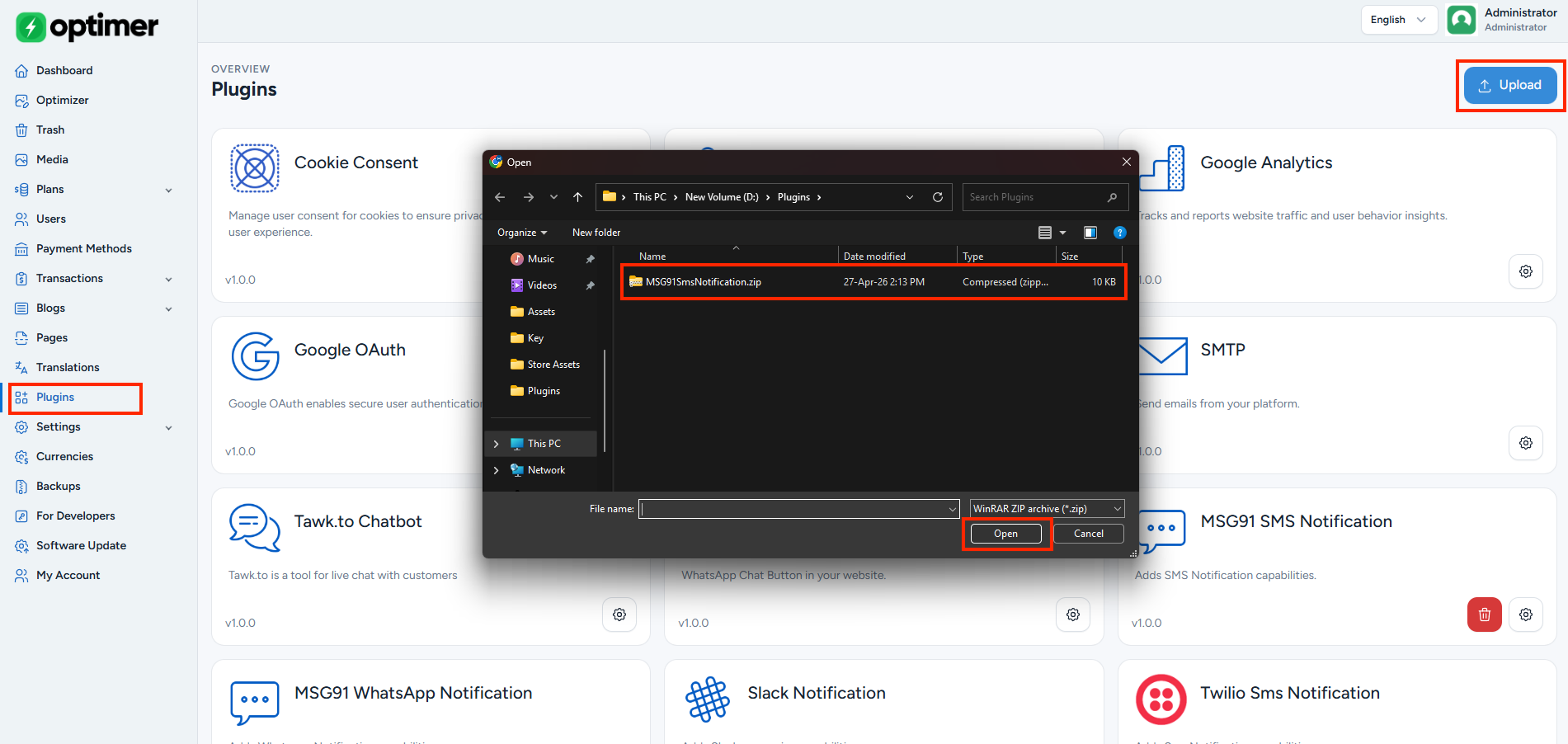Click New Volume (D:) in the path
The width and height of the screenshot is (1568, 744).
point(722,197)
